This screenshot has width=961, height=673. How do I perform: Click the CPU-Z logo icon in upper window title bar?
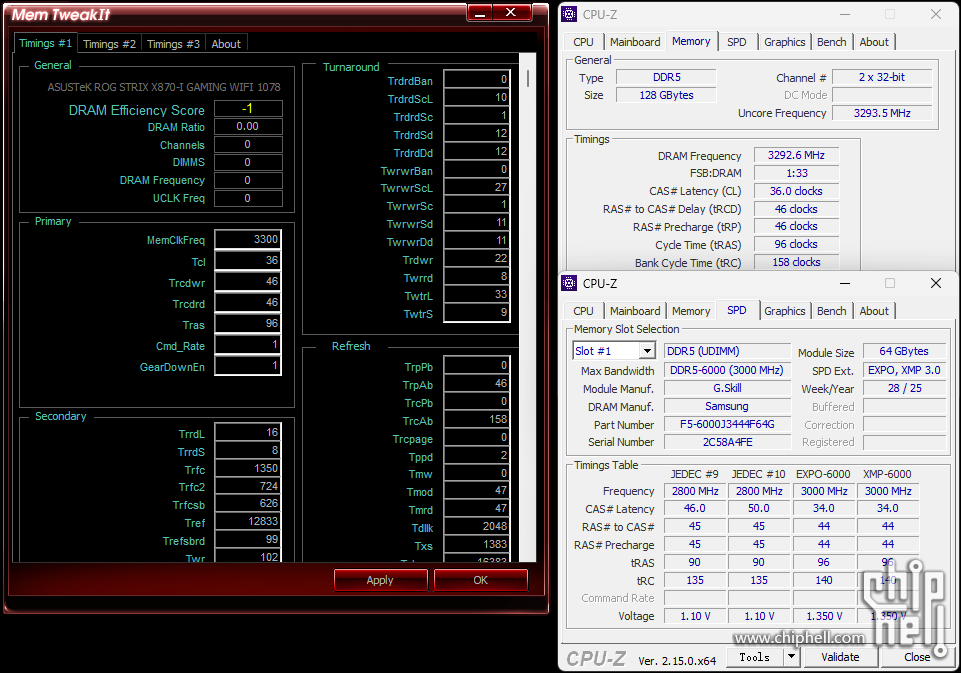pyautogui.click(x=569, y=13)
